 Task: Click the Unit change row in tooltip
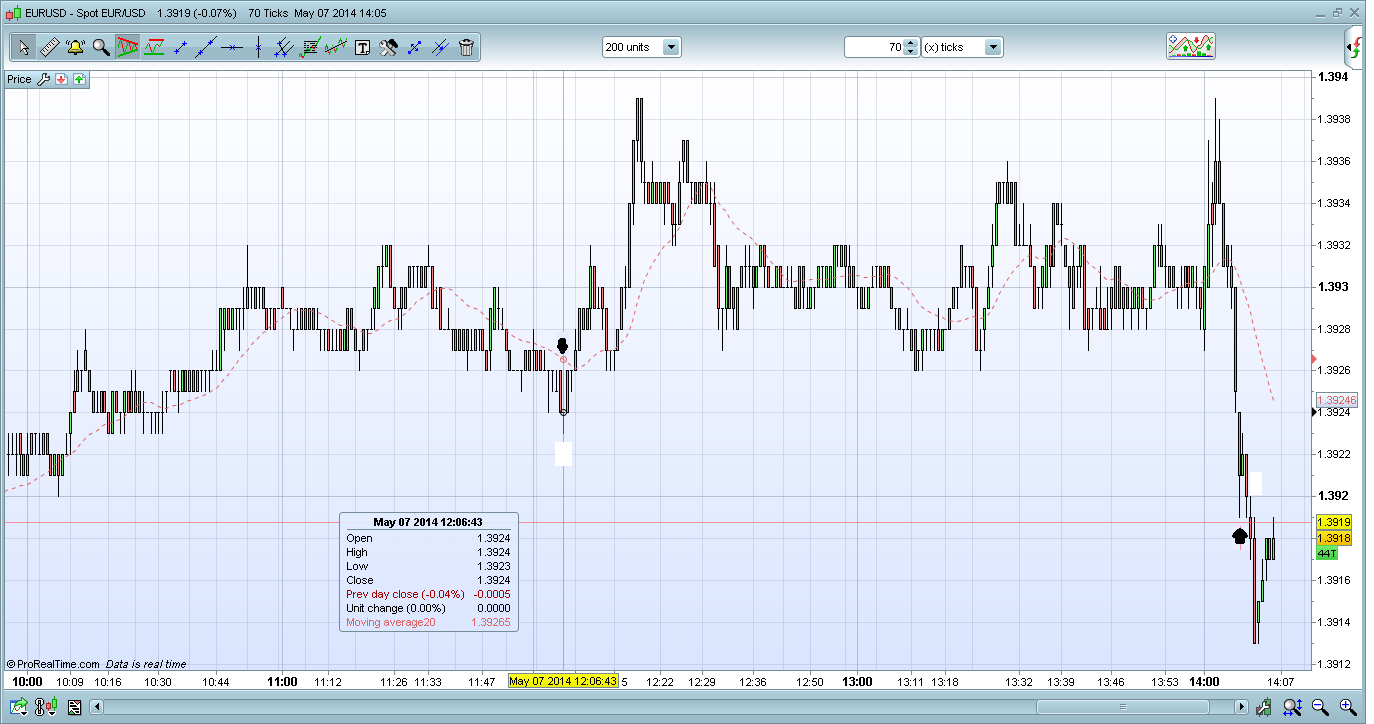click(428, 608)
